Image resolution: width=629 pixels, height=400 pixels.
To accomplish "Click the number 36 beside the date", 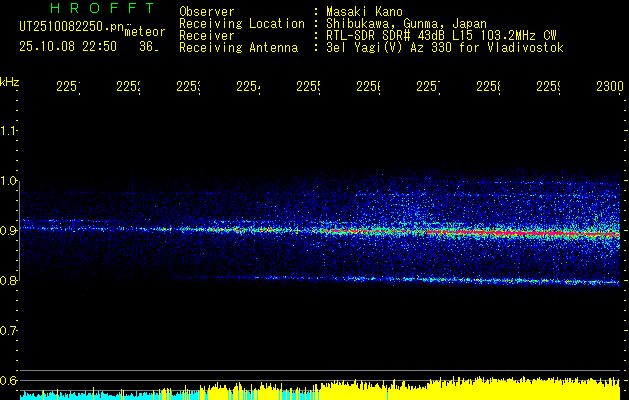I will coord(148,47).
